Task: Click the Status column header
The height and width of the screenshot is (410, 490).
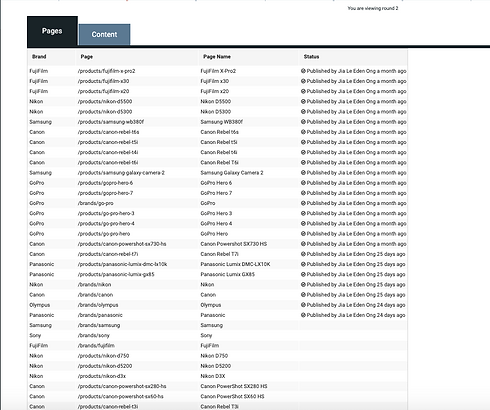Action: coord(311,57)
